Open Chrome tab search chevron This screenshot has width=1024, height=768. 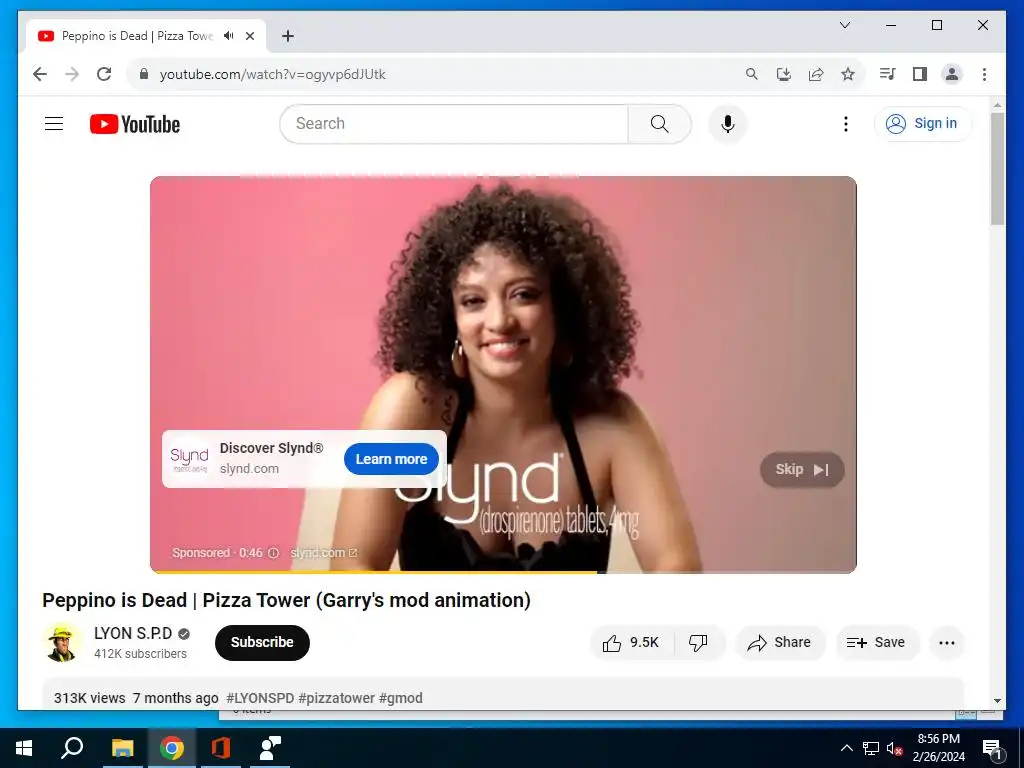844,25
